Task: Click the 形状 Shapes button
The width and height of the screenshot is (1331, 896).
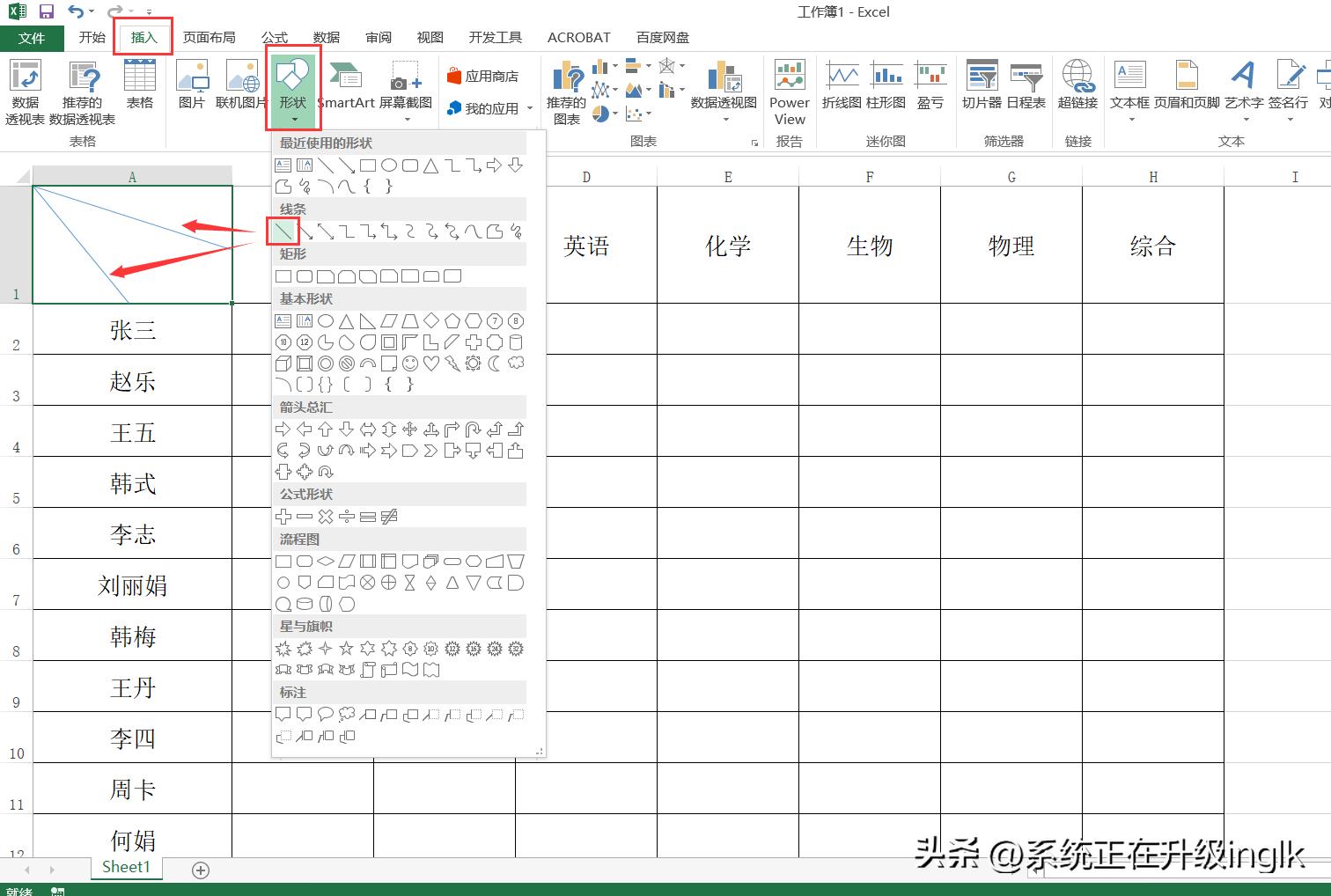Action: tap(293, 86)
